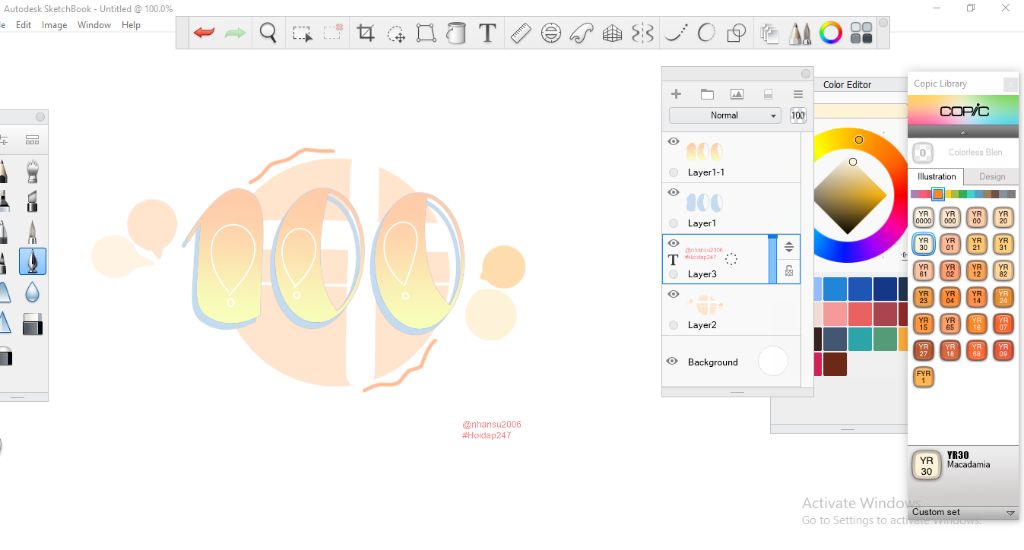The image size is (1024, 550).
Task: Collapse the Copic banner arrow
Action: [963, 132]
